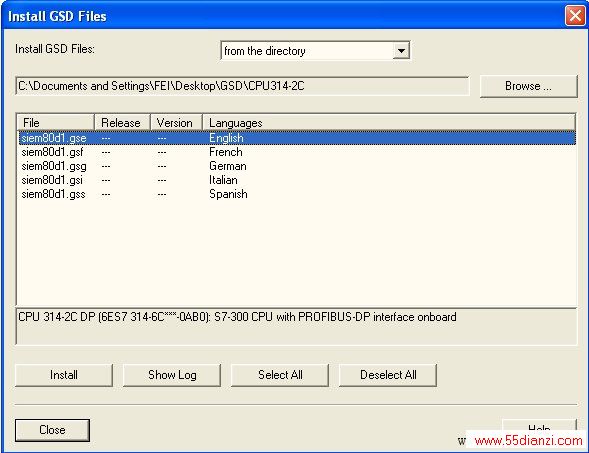Select the siem80d1.gse English file row
The width and height of the screenshot is (589, 453).
(297, 138)
